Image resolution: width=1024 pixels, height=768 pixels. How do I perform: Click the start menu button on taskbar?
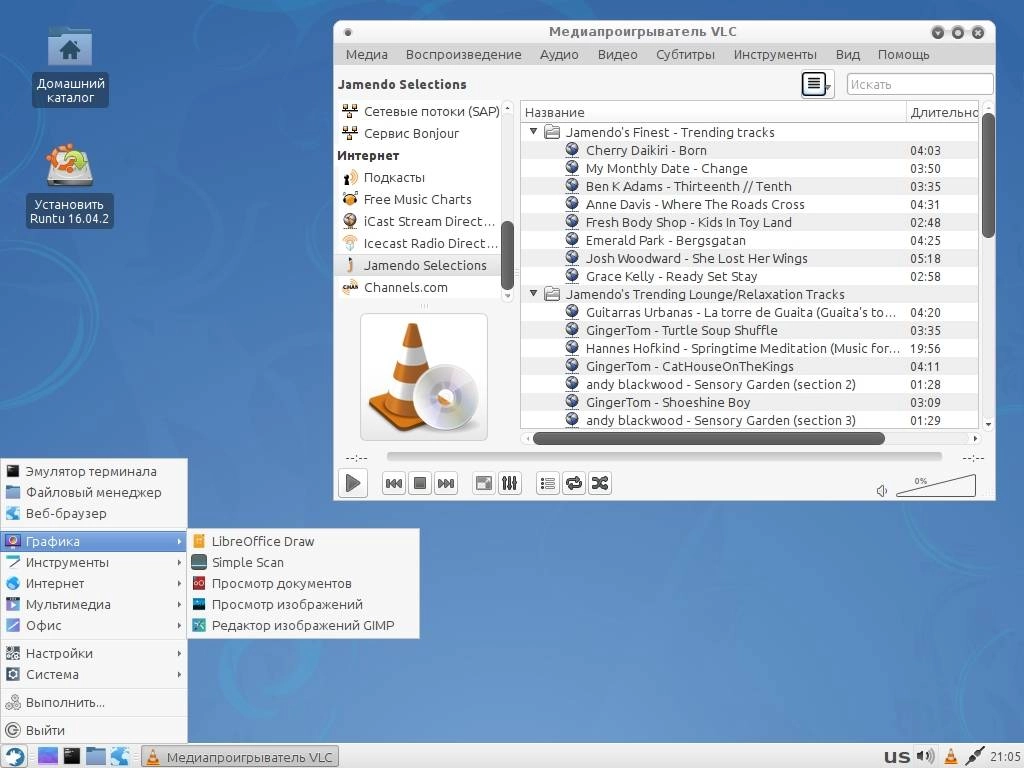coord(14,756)
